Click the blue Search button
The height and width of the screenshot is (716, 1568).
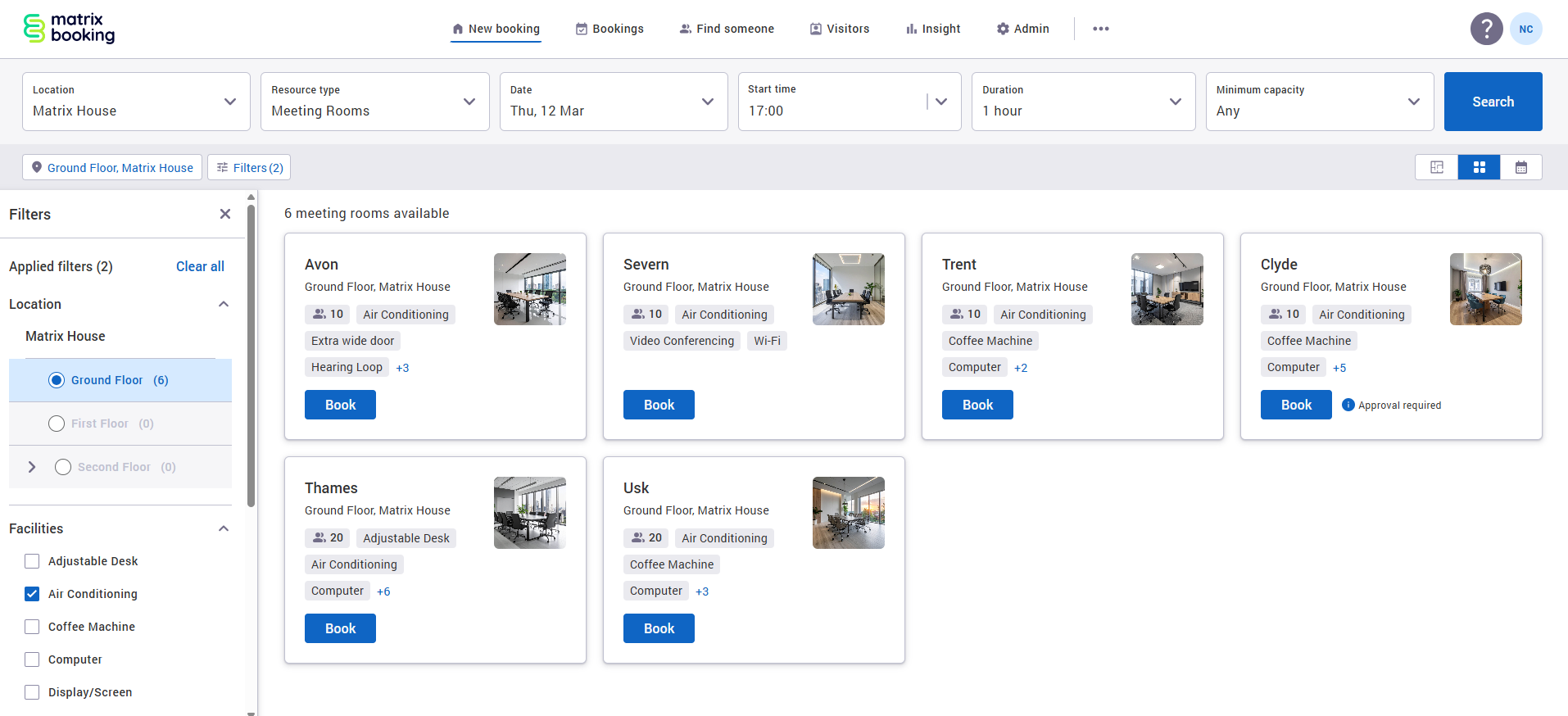pyautogui.click(x=1493, y=102)
